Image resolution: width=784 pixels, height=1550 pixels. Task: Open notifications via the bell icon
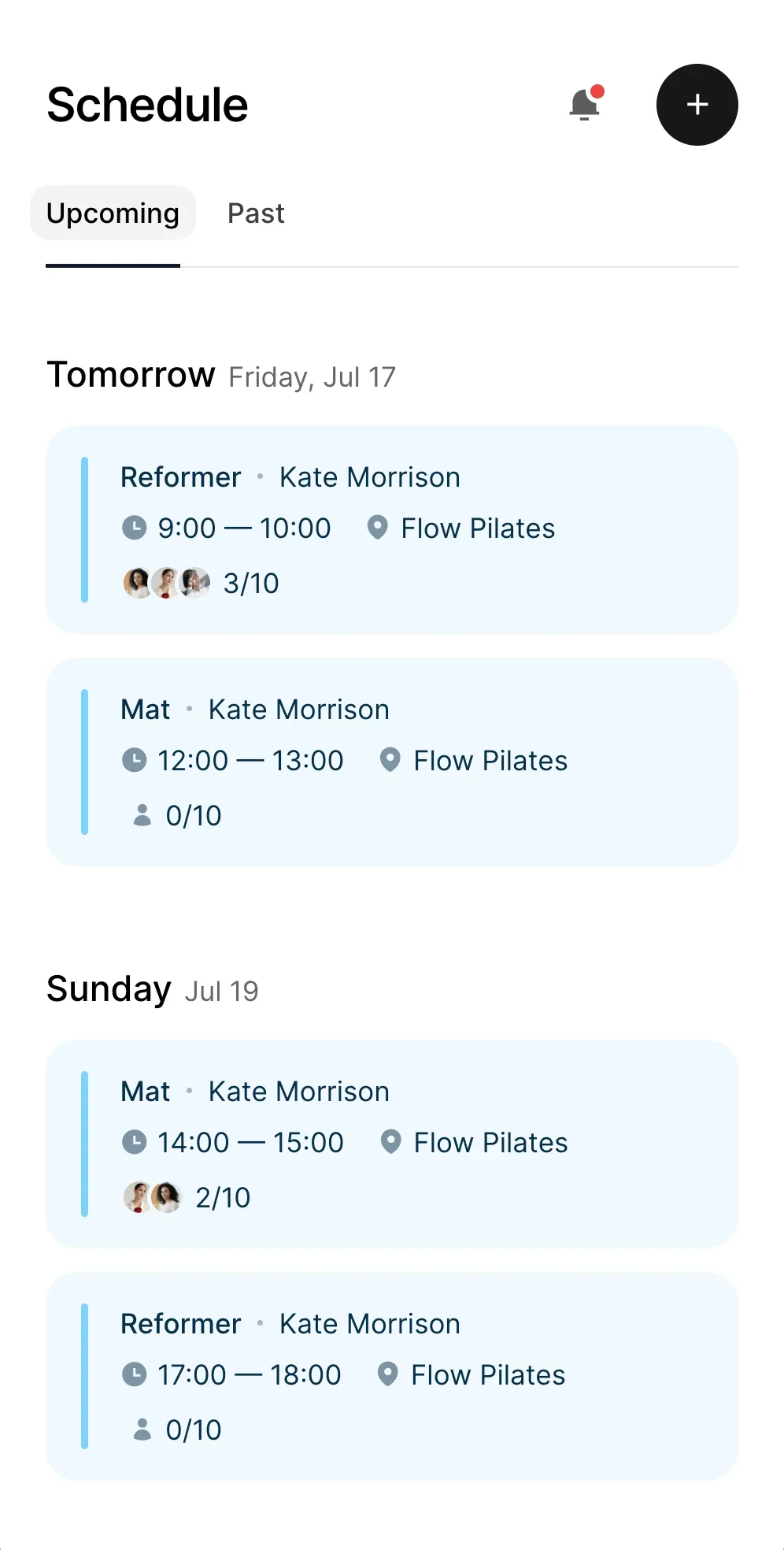(585, 104)
